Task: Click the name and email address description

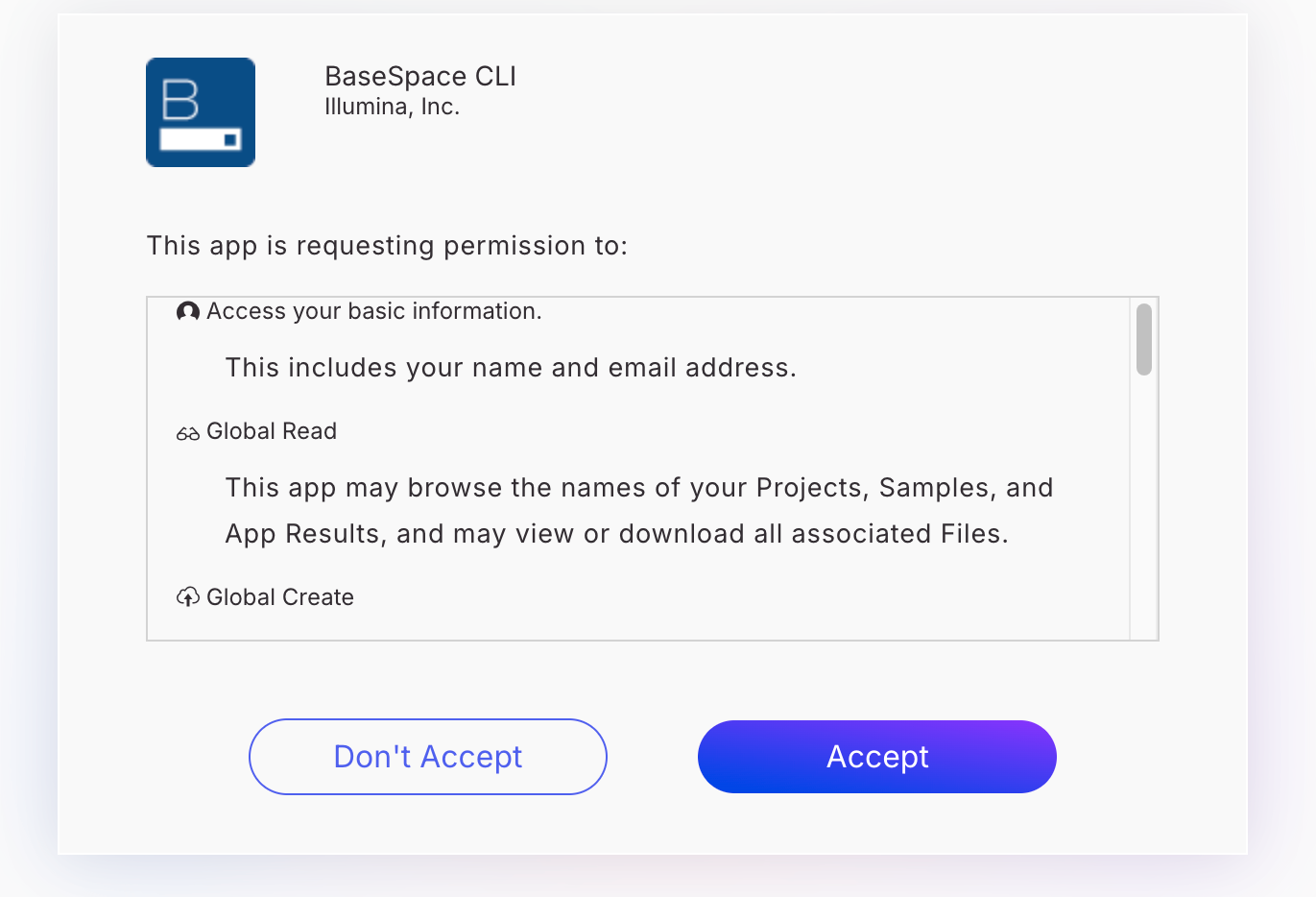Action: pyautogui.click(x=511, y=368)
